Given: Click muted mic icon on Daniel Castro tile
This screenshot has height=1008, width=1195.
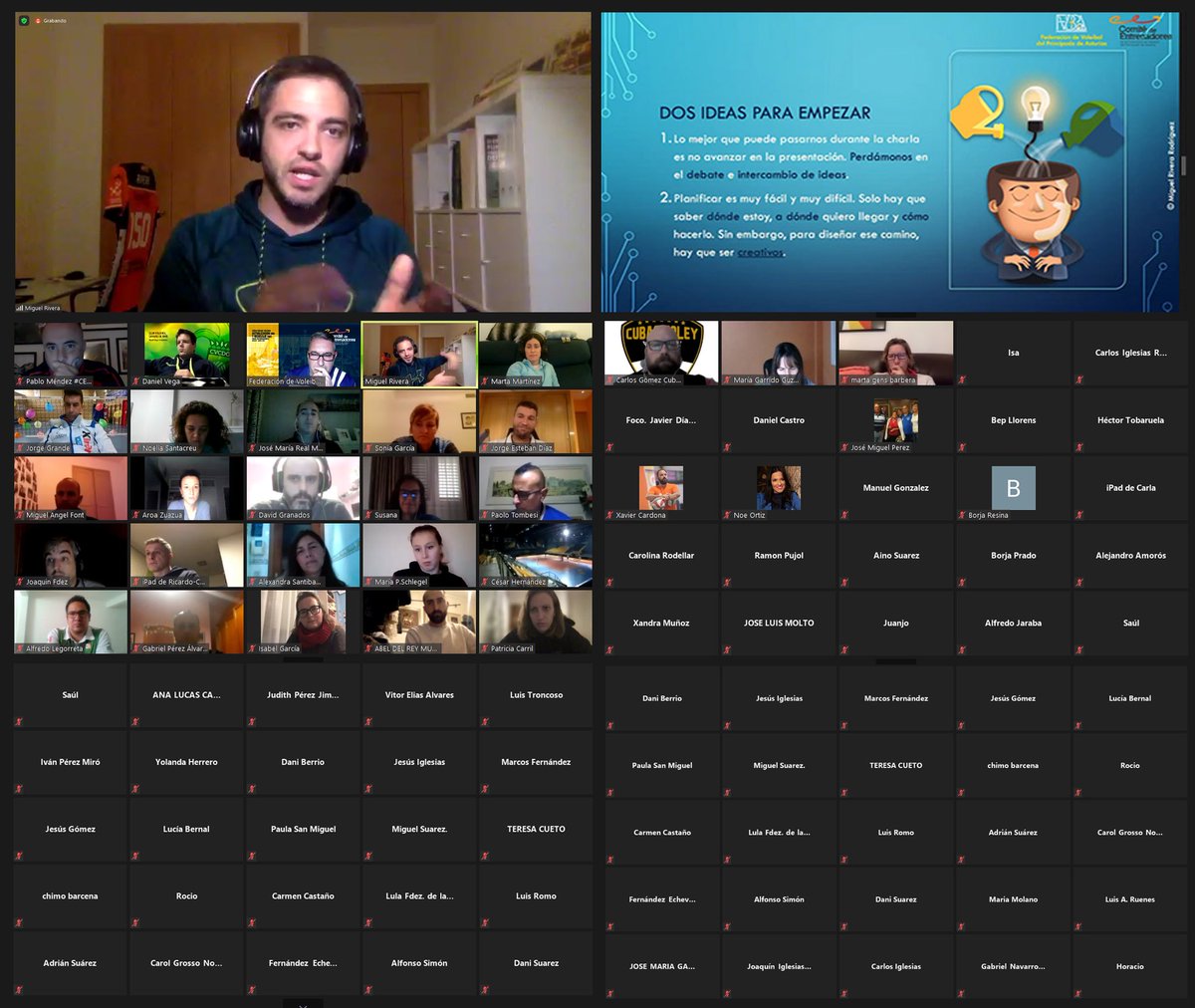Looking at the screenshot, I should [x=727, y=447].
